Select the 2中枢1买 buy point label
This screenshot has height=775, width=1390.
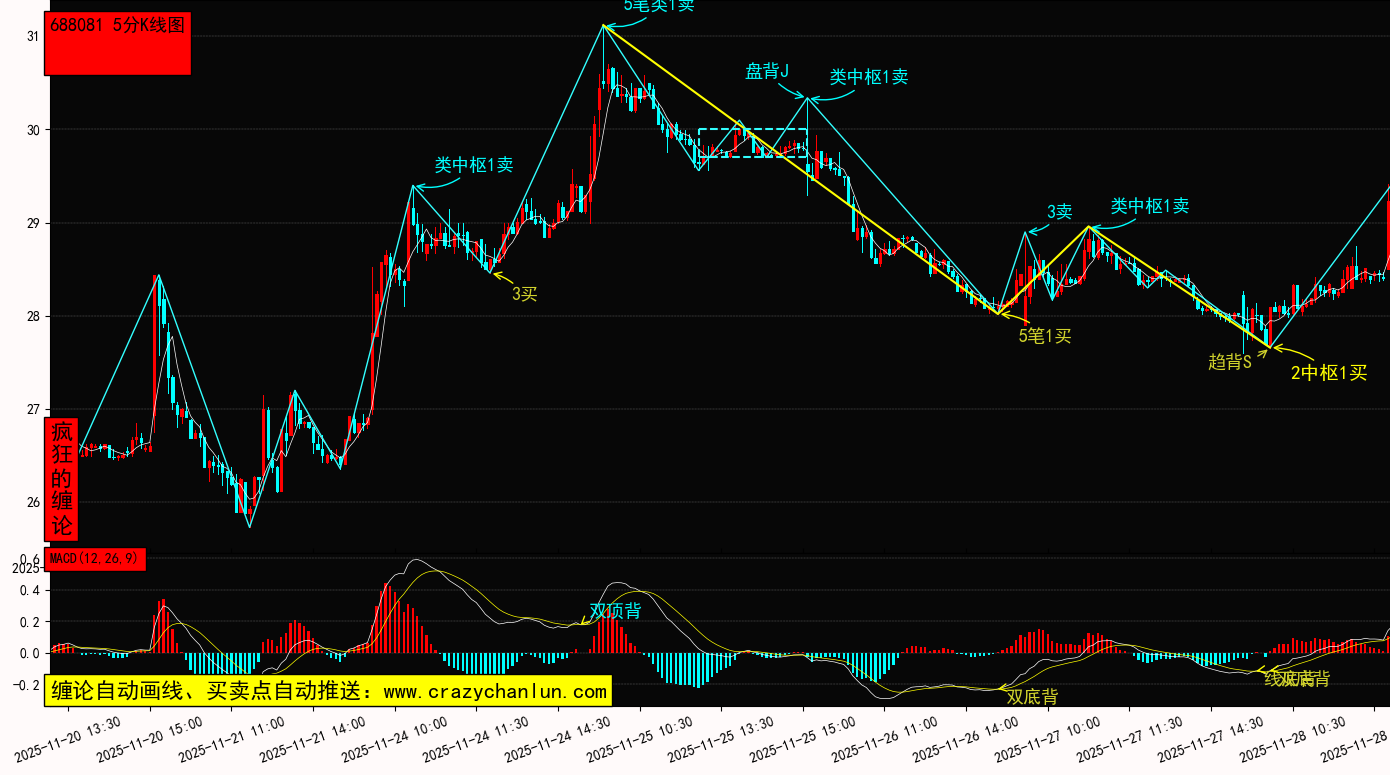point(1328,373)
